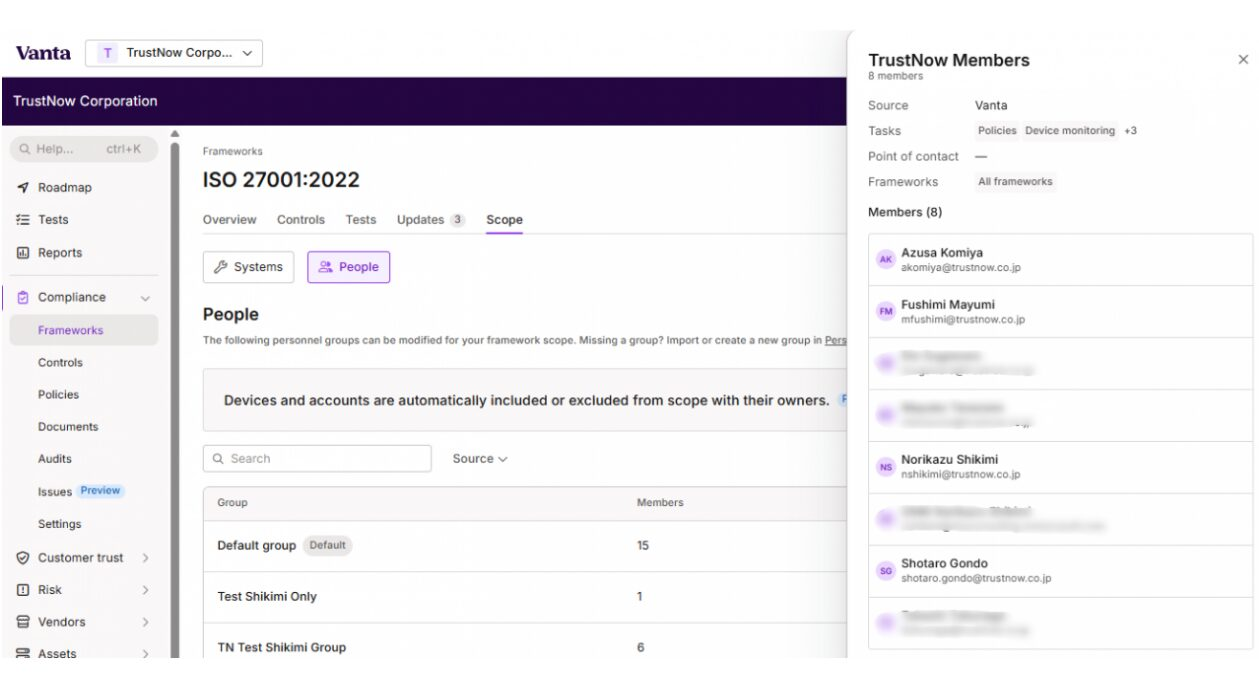This screenshot has width=1259, height=690.
Task: Click the Risk icon in sidebar
Action: pyautogui.click(x=23, y=590)
